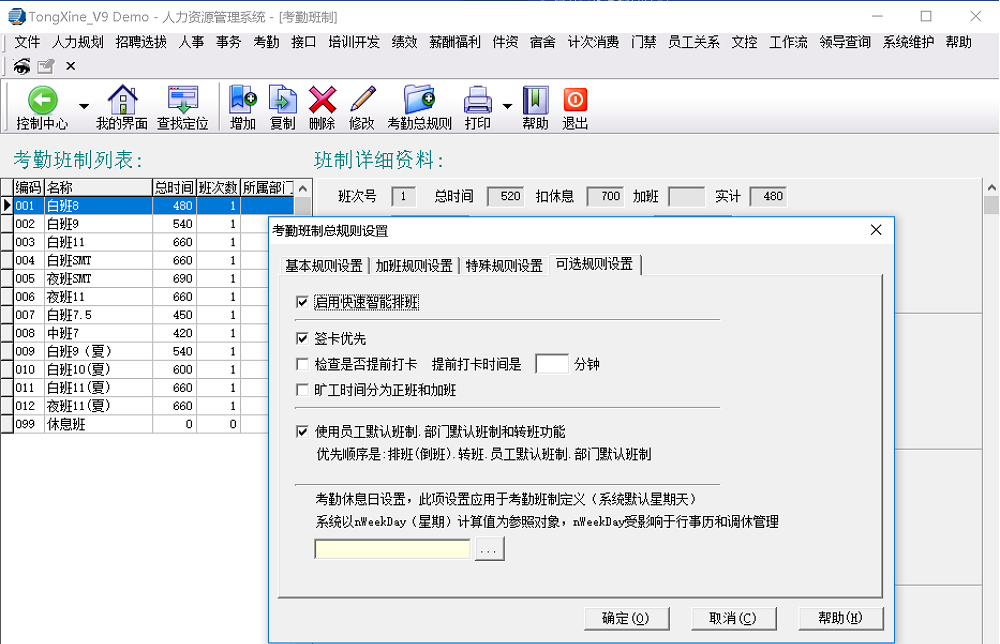
Task: Click the 修改 pencil icon
Action: tap(362, 100)
